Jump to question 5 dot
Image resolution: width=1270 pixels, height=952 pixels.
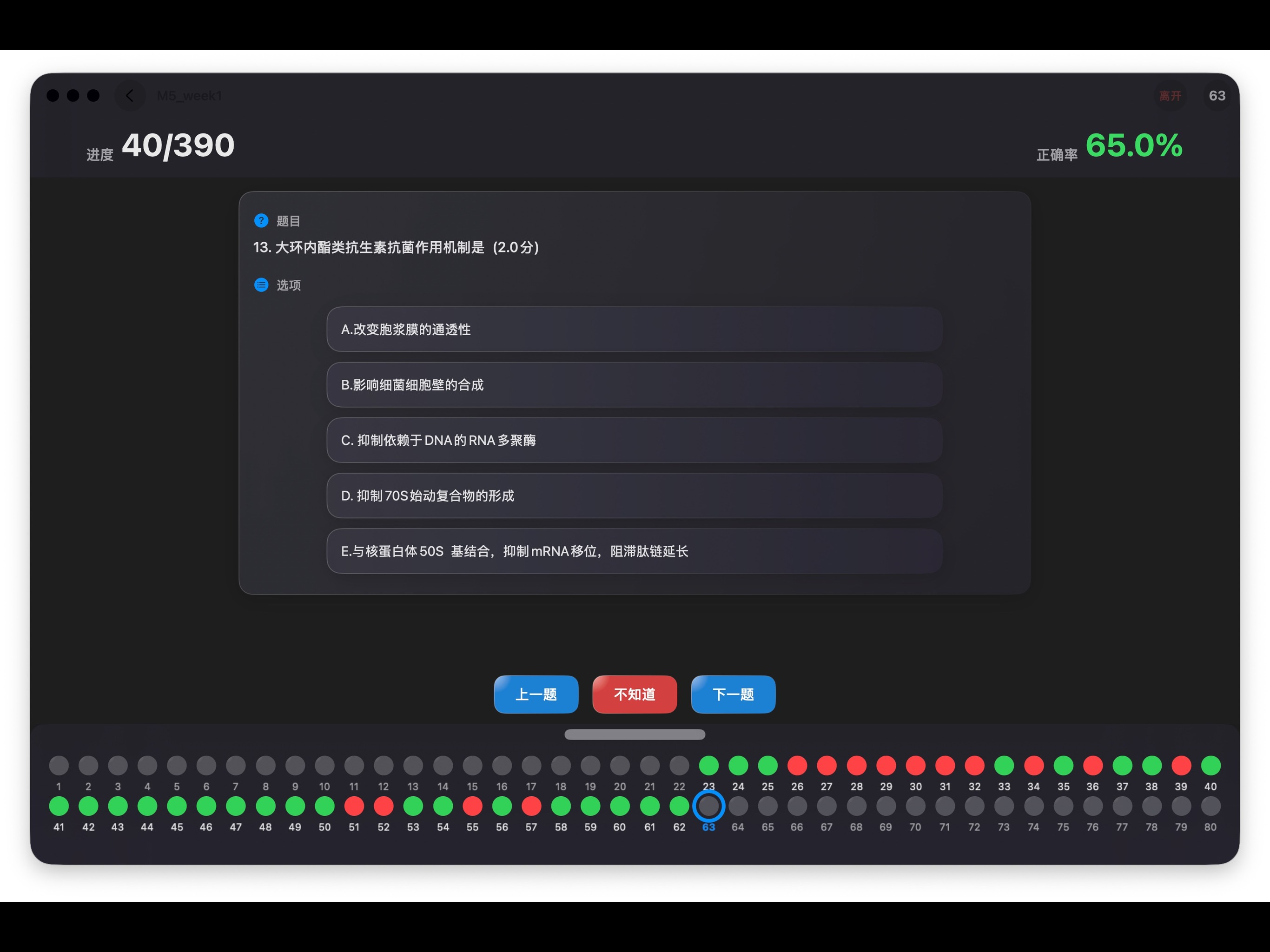177,766
